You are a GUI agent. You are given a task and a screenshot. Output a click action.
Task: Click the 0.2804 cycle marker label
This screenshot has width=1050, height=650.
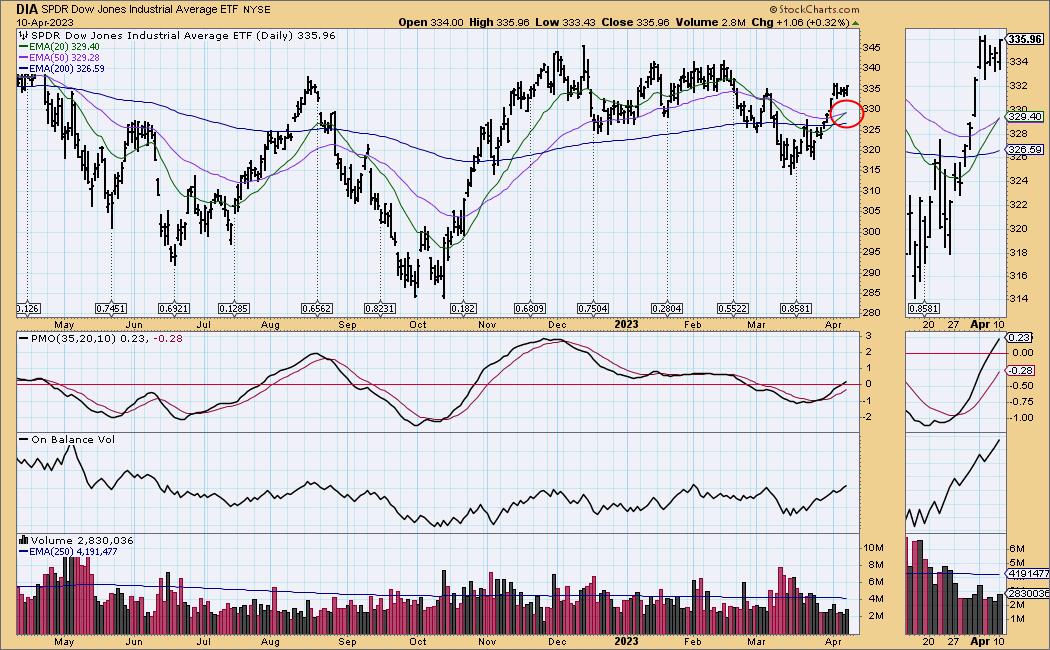click(x=667, y=309)
